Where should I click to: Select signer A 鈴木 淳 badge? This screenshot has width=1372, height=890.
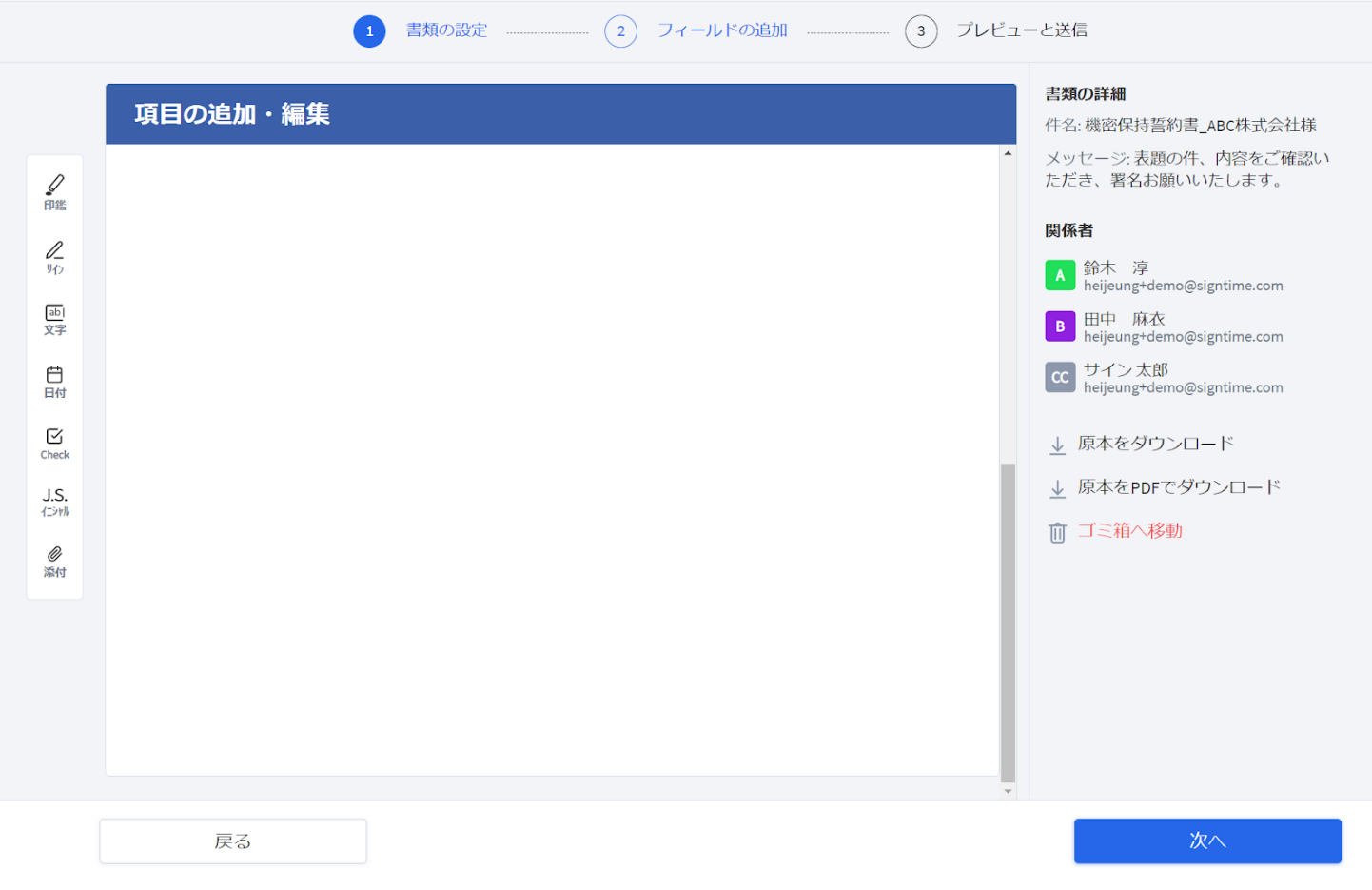[1060, 275]
